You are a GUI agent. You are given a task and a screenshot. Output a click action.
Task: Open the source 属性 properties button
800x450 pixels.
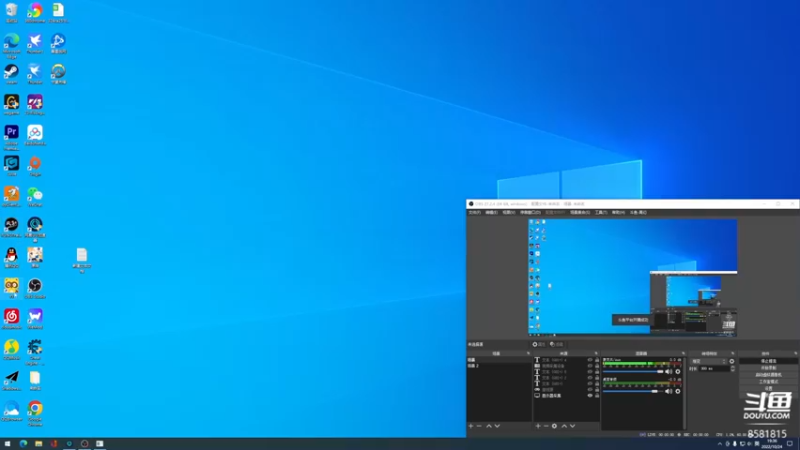click(539, 344)
